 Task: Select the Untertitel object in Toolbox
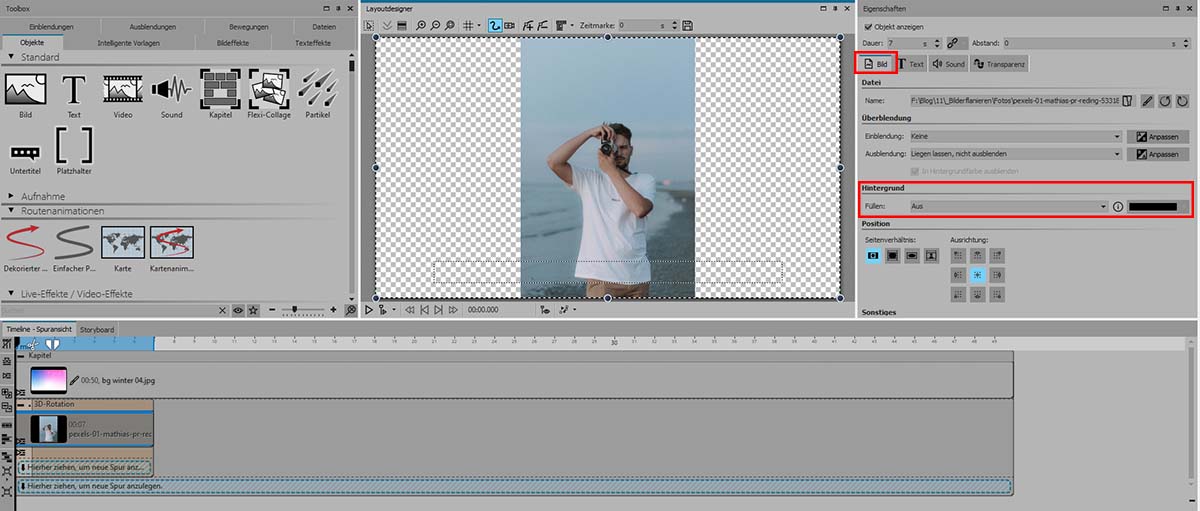click(25, 153)
